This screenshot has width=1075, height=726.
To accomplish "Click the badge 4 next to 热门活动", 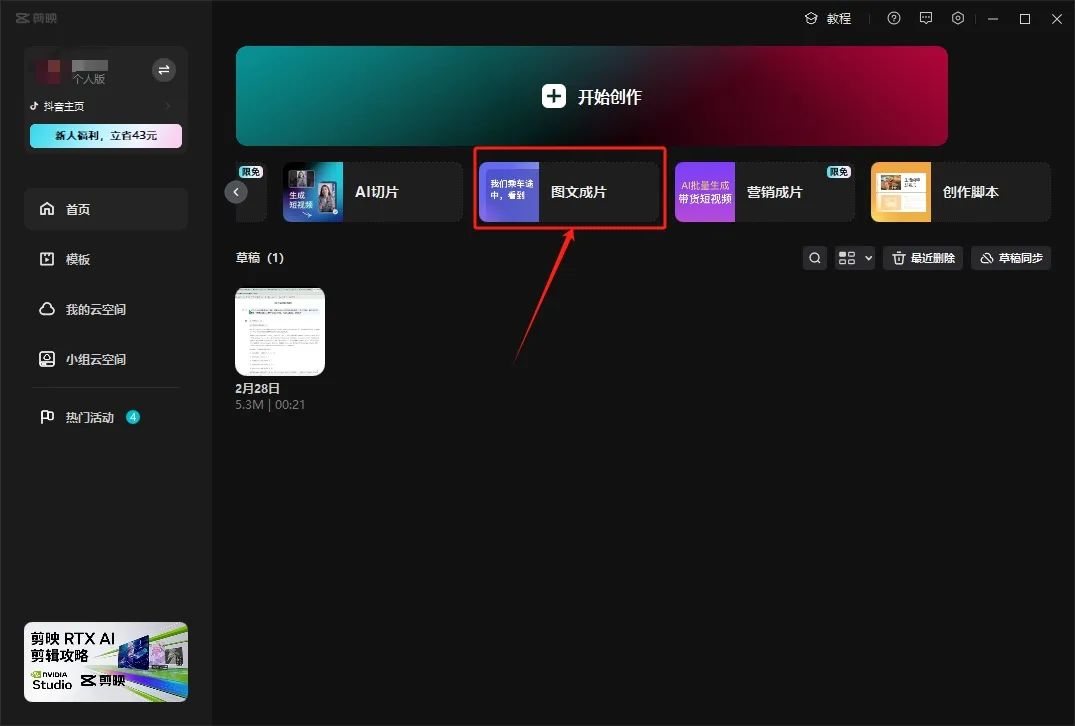I will pyautogui.click(x=133, y=417).
